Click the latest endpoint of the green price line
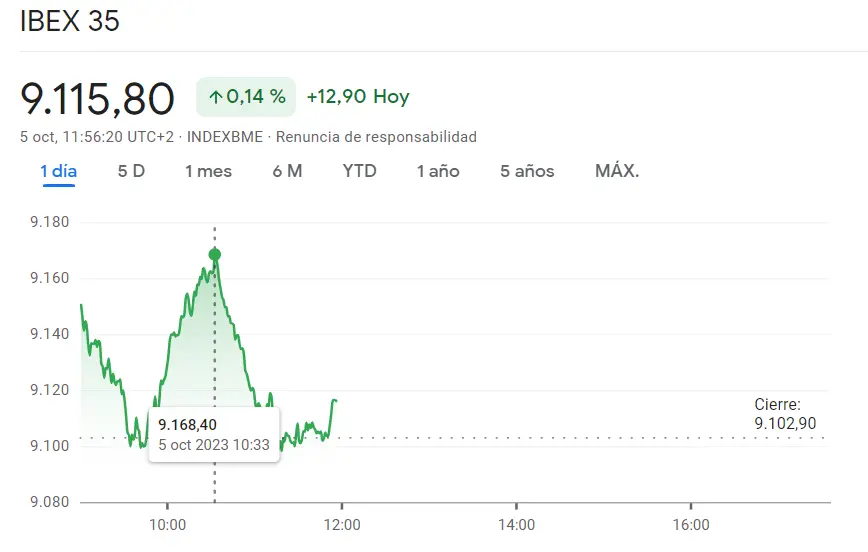868x552 pixels. click(335, 400)
